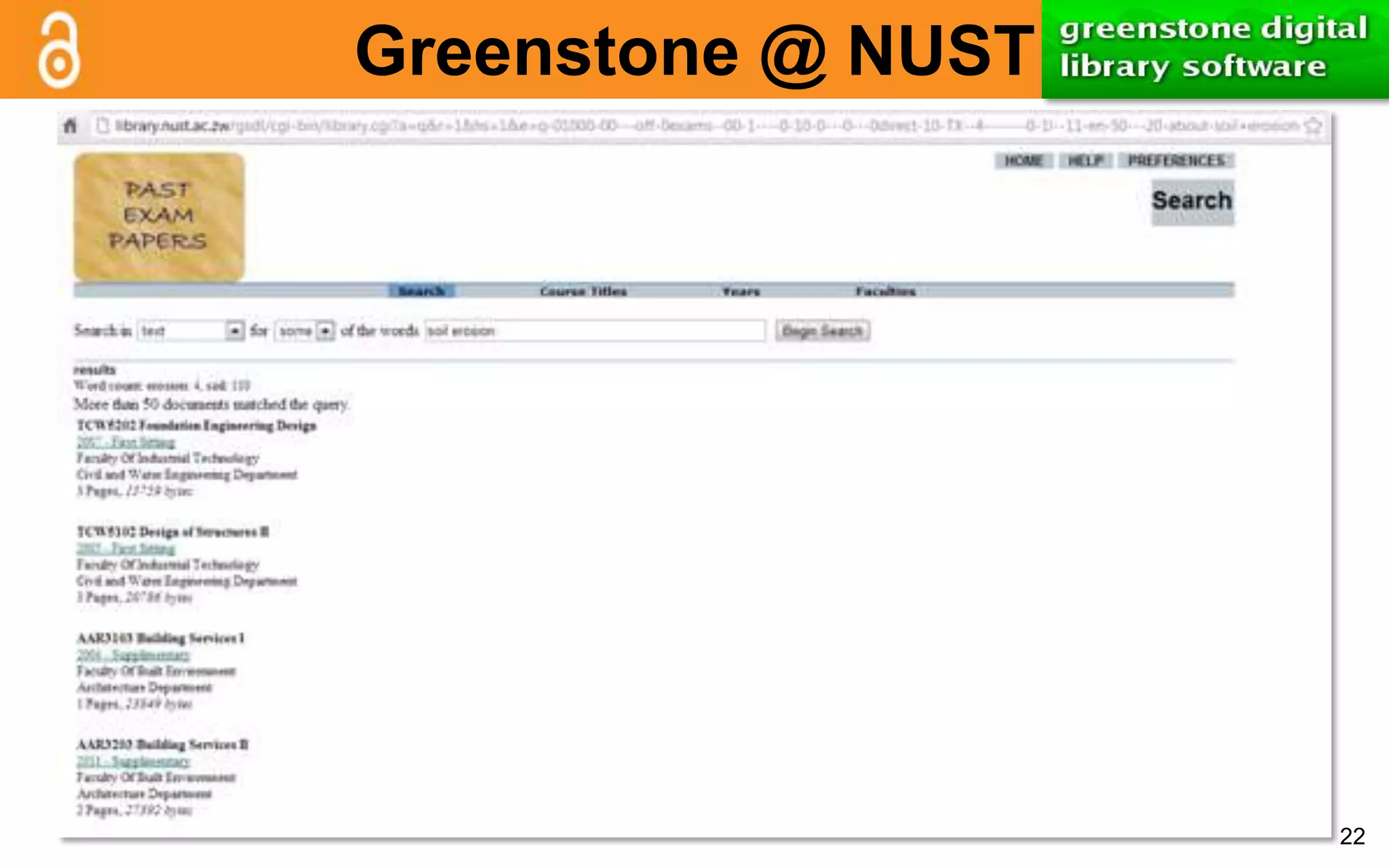Open the PREFERENCES page button
The width and height of the screenshot is (1389, 868).
[1176, 161]
